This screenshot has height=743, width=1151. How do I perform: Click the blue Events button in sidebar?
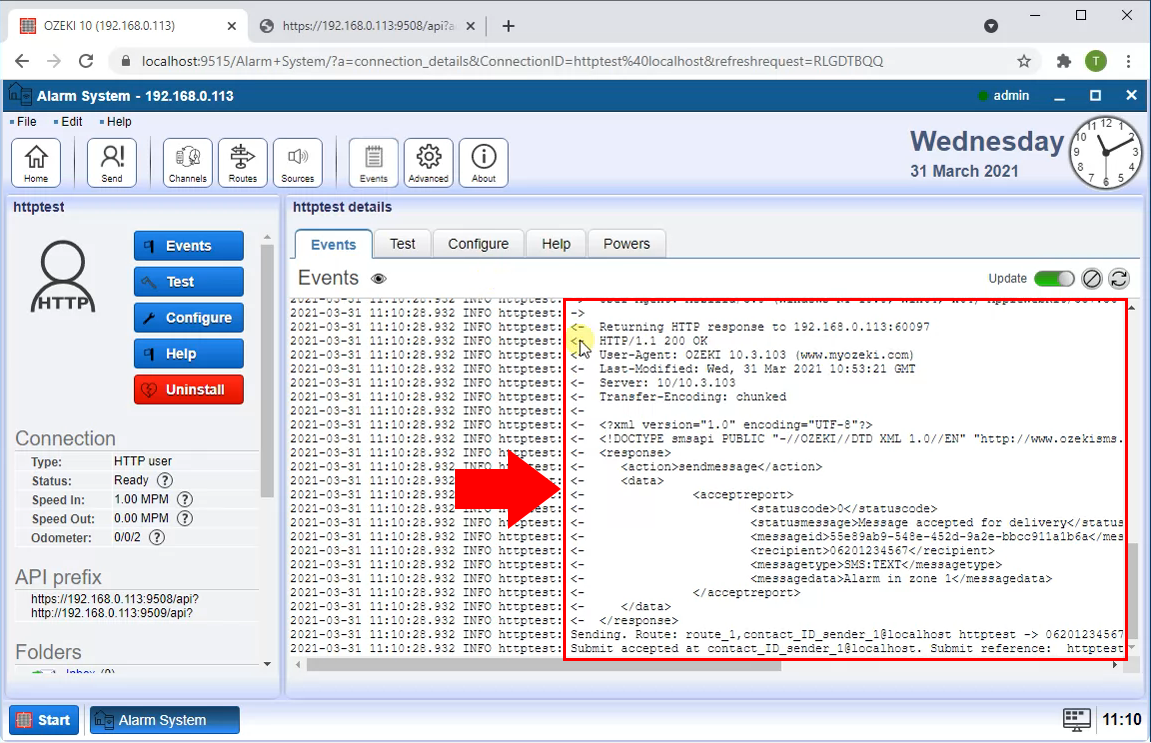point(189,246)
